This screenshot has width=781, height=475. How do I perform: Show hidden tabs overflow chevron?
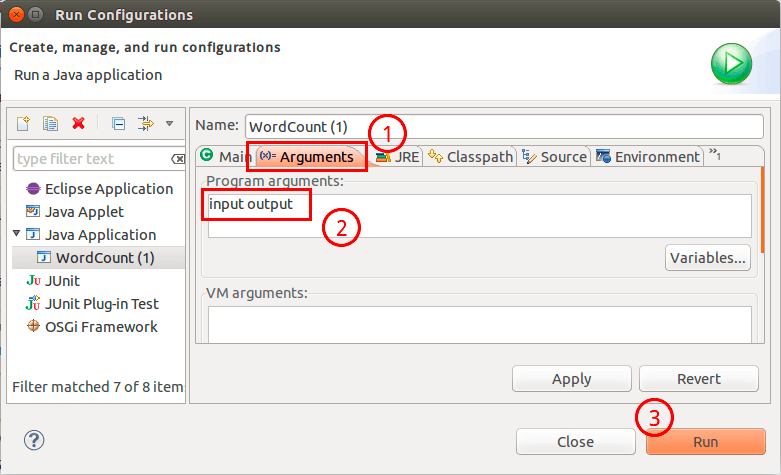715,154
